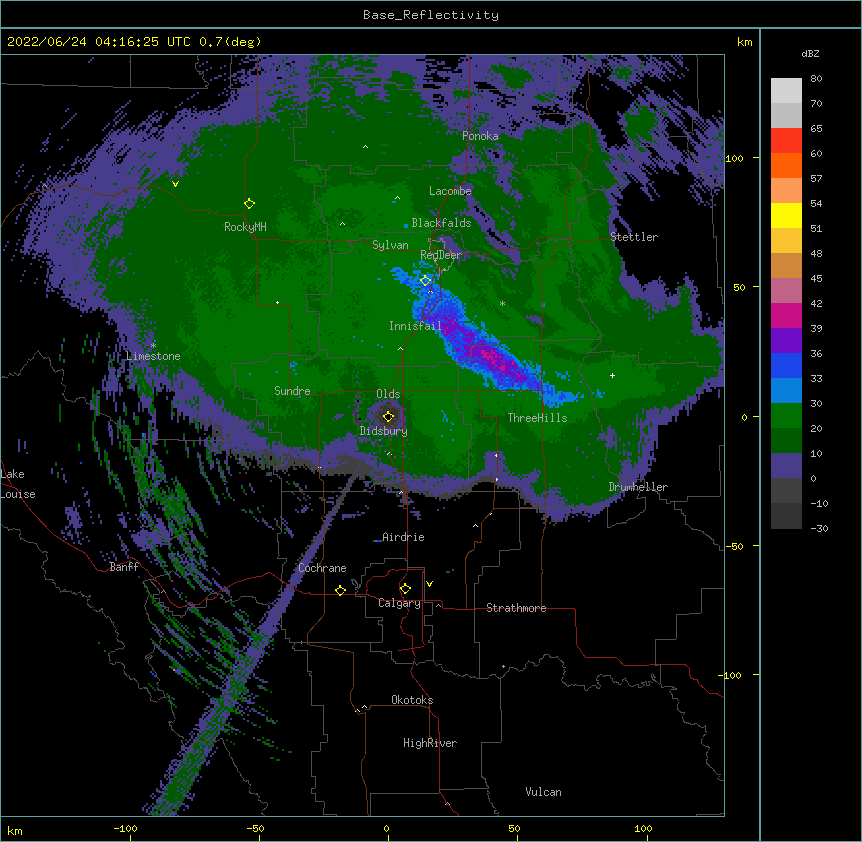Select the bright yellow 51-54 dBZ swatch
Screen dimensions: 862x842
click(x=786, y=215)
